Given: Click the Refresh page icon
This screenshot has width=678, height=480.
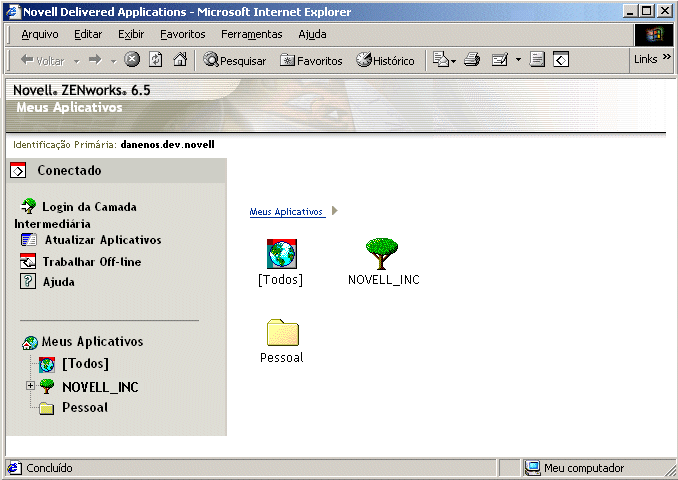Looking at the screenshot, I should tap(156, 59).
